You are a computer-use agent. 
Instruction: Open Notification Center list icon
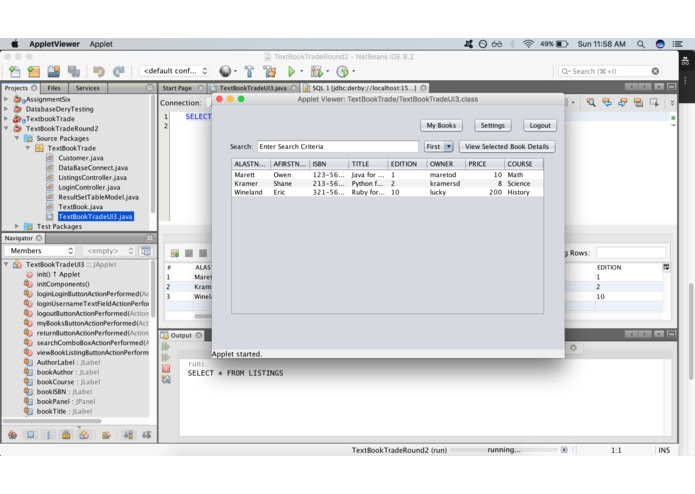(677, 44)
